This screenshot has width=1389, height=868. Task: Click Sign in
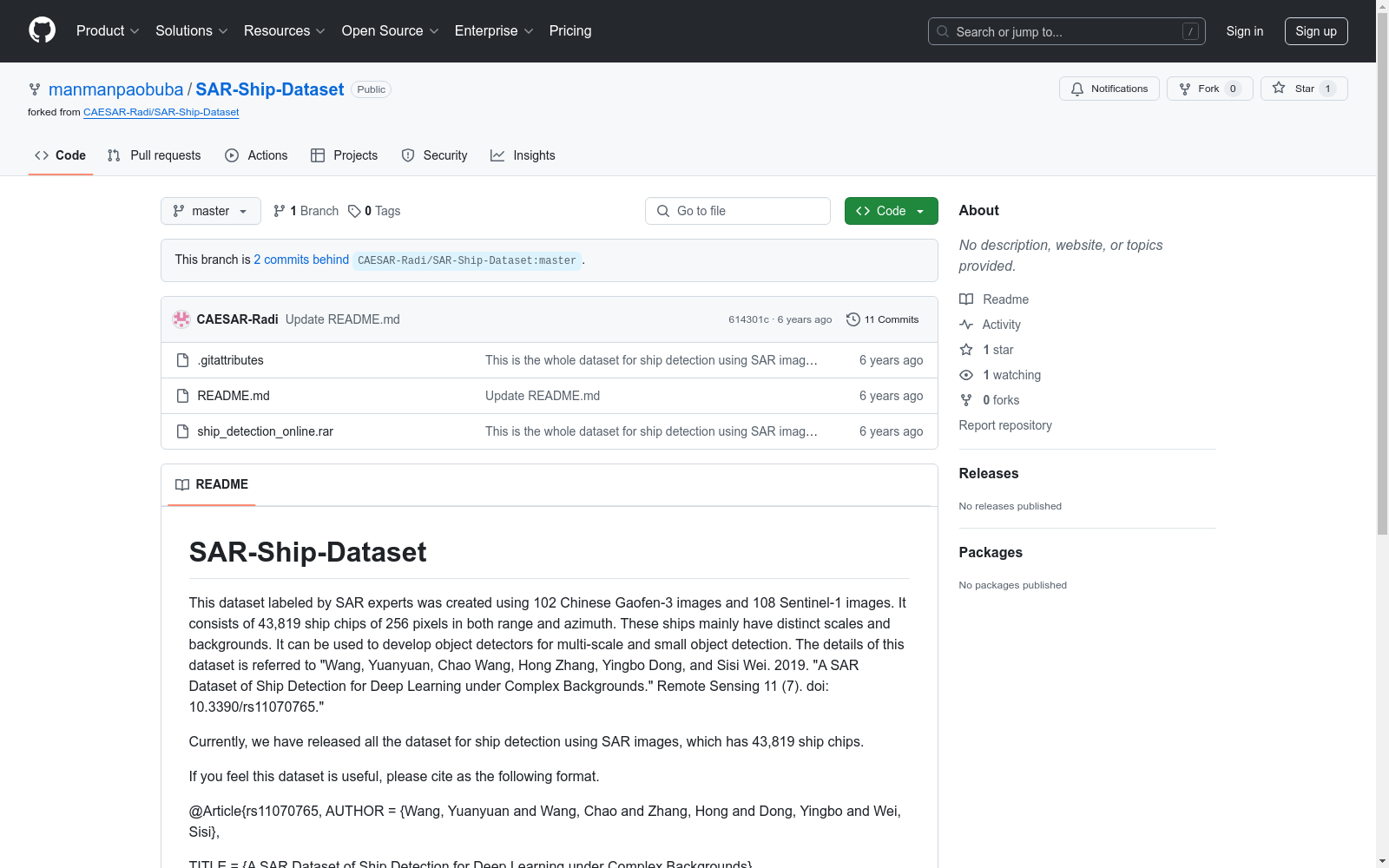1245,31
